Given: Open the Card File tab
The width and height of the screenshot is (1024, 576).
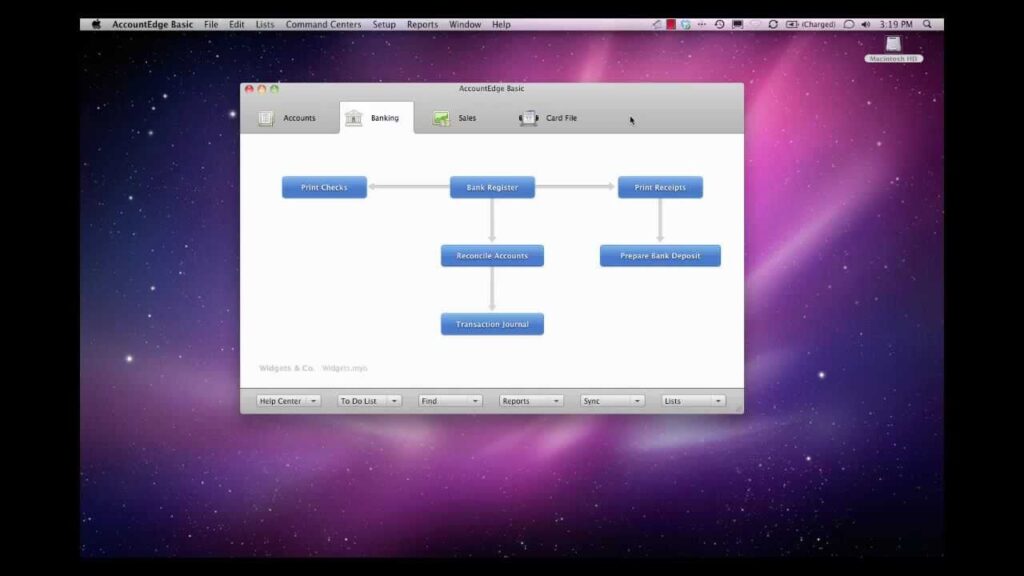Looking at the screenshot, I should click(548, 118).
